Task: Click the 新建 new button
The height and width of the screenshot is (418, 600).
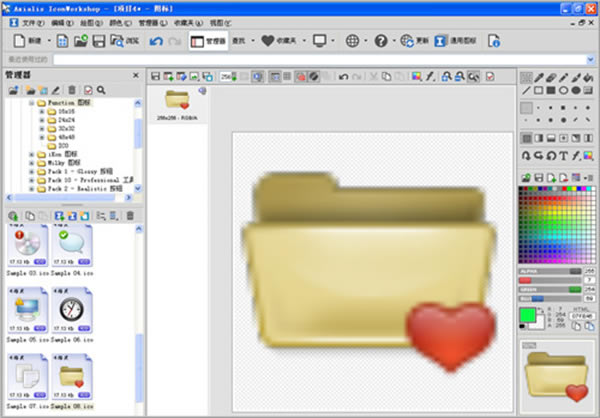Action: 27,41
